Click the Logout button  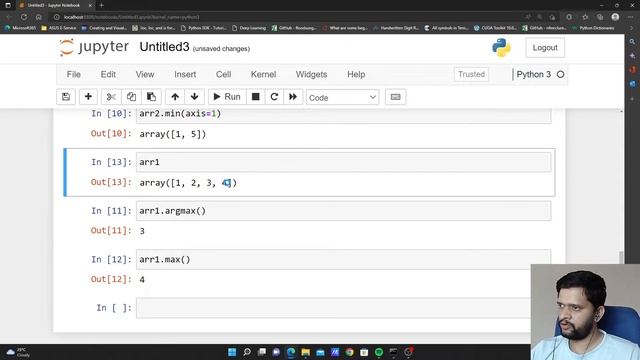click(545, 48)
